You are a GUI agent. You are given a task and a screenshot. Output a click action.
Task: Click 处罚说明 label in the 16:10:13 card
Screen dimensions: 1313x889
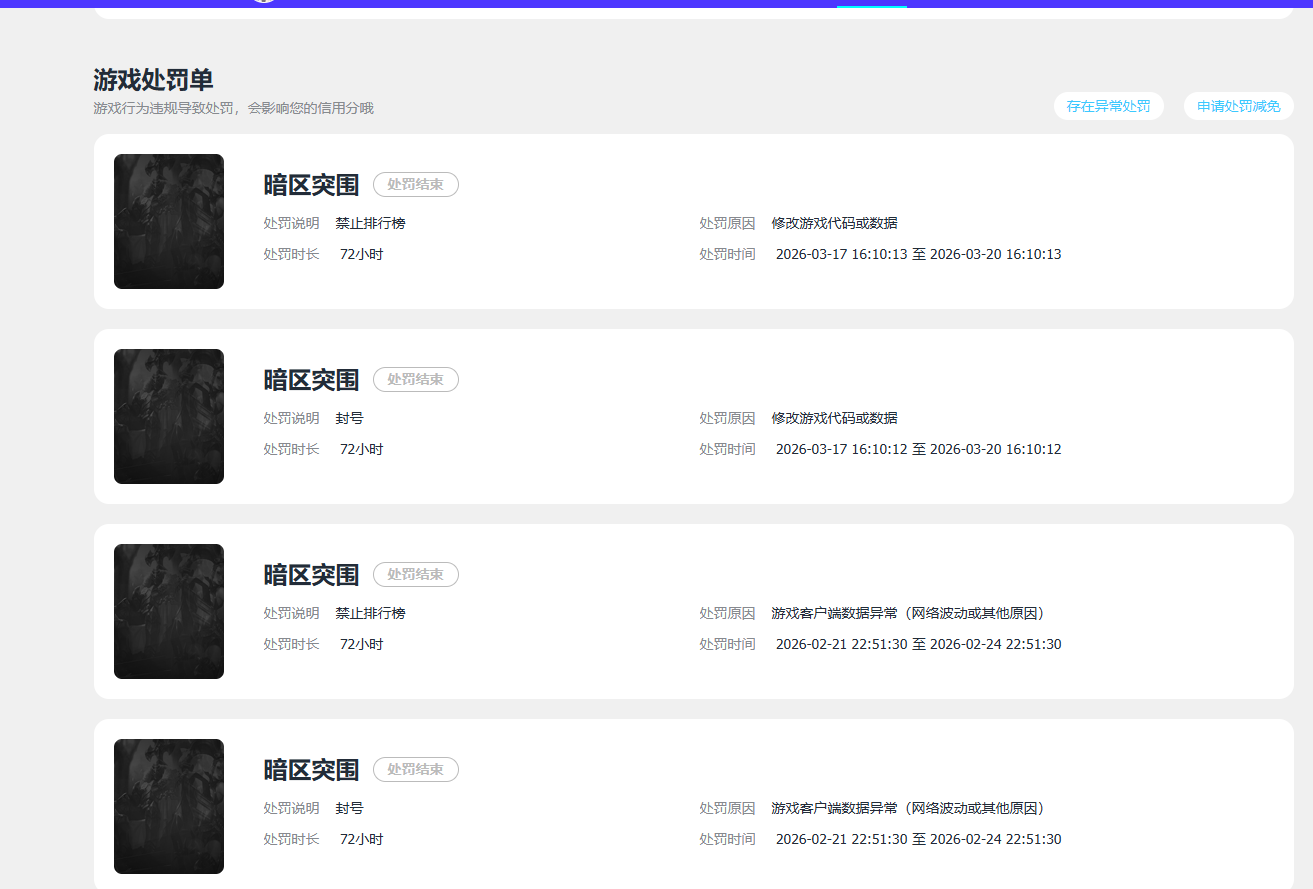pos(292,224)
